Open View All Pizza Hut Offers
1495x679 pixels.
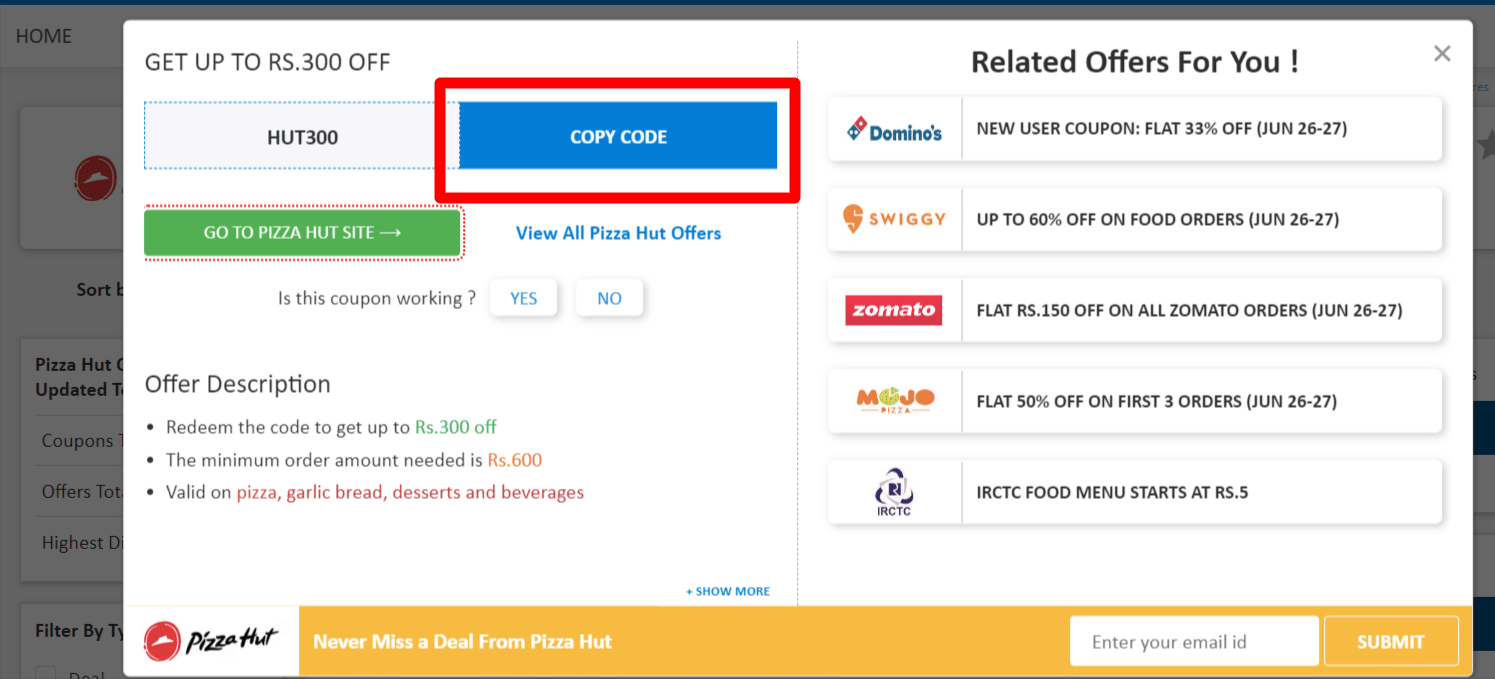(618, 233)
